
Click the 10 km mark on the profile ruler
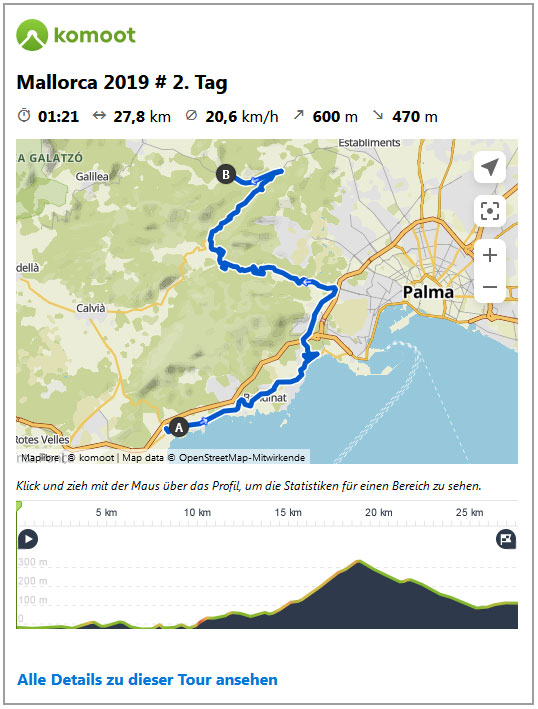197,512
